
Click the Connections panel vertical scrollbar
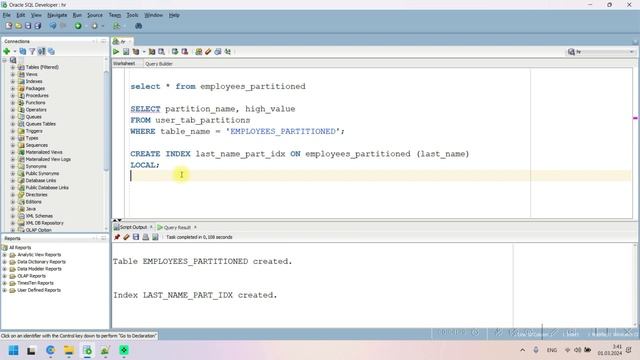[107, 120]
